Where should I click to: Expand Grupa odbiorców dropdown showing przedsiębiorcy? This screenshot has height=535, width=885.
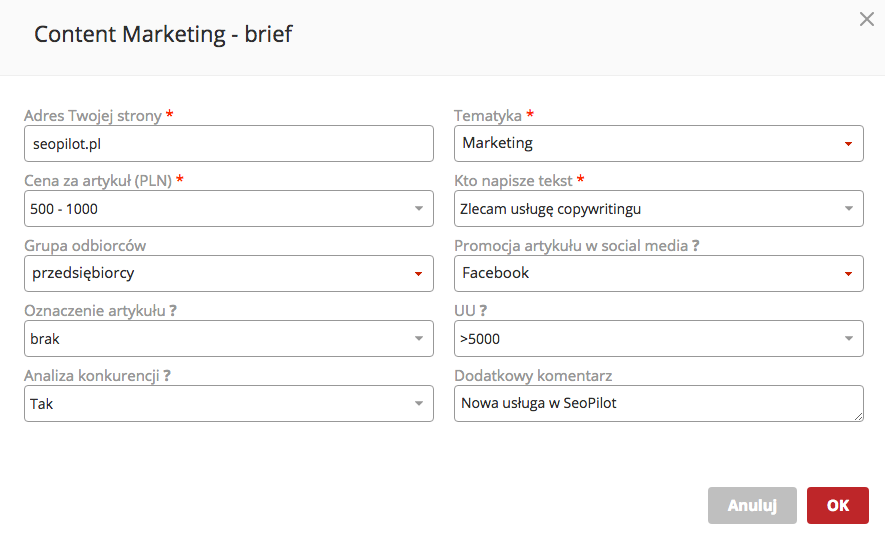(x=228, y=273)
